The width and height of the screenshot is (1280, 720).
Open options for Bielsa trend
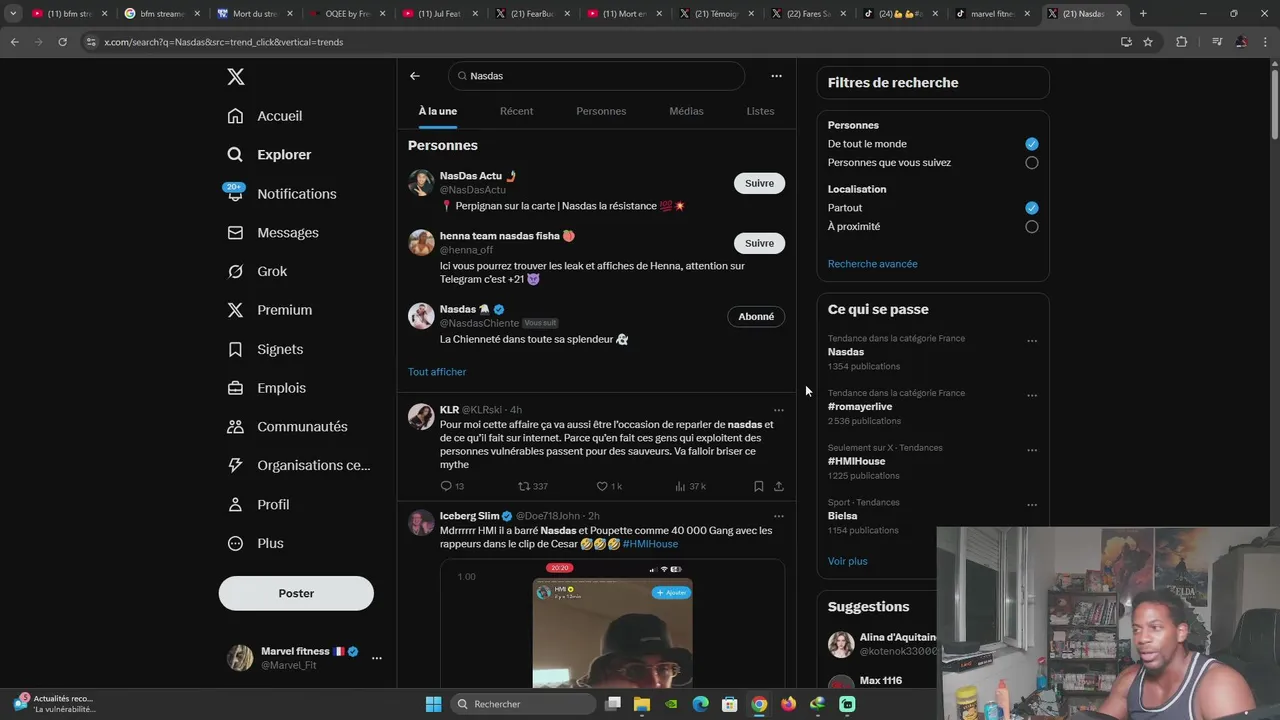pos(1032,506)
